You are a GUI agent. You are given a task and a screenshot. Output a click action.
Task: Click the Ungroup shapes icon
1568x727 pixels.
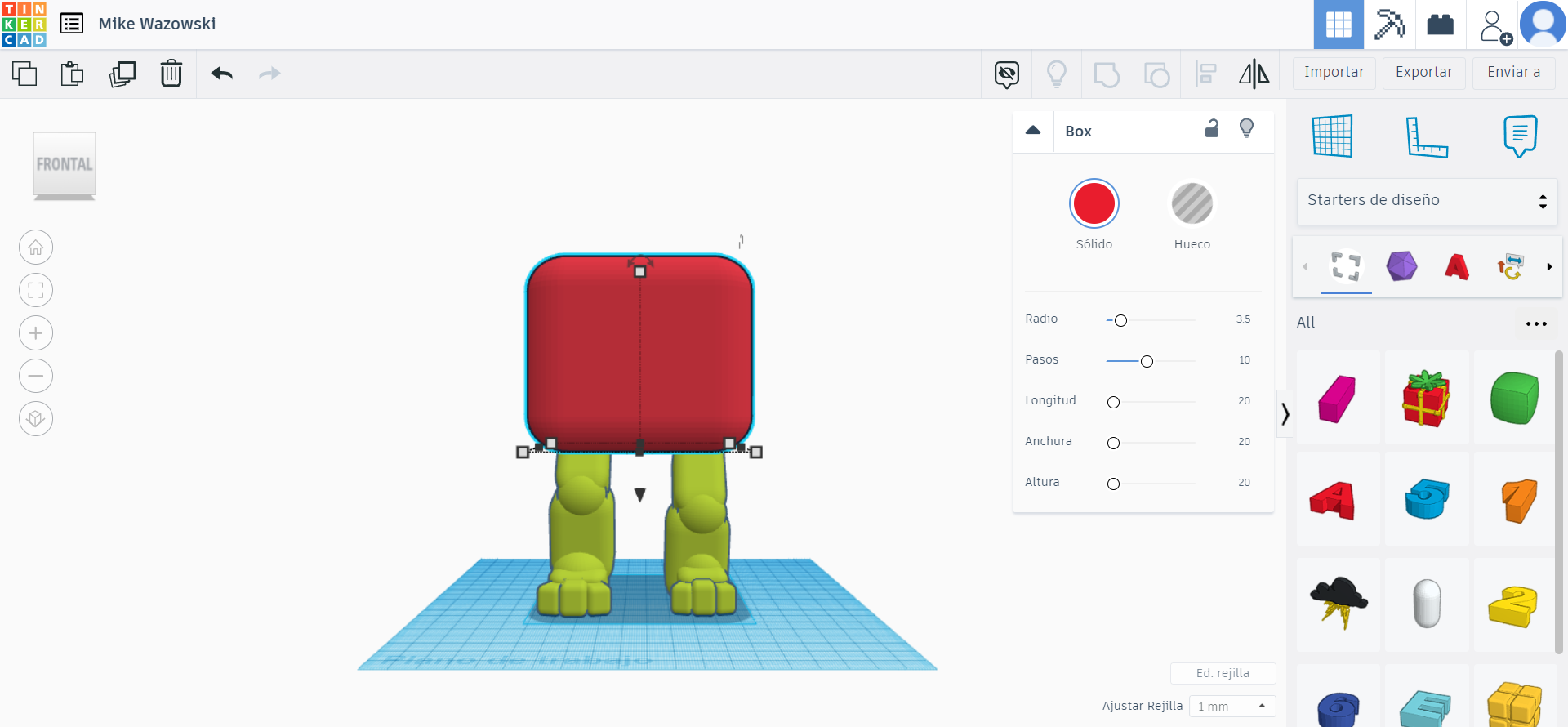pos(1156,74)
